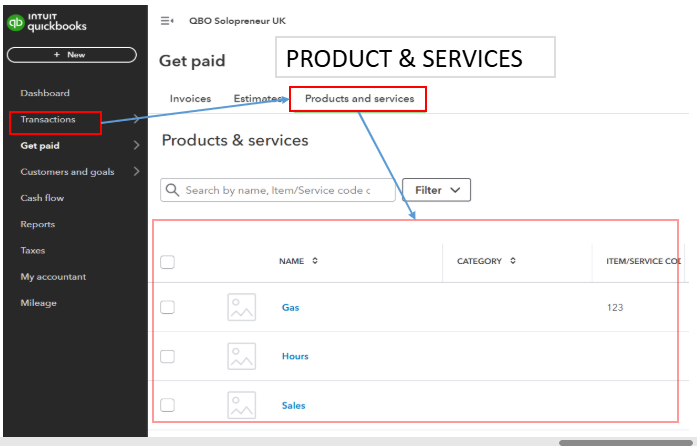Click the horizontal scrollbar at the bottom

tap(627, 442)
